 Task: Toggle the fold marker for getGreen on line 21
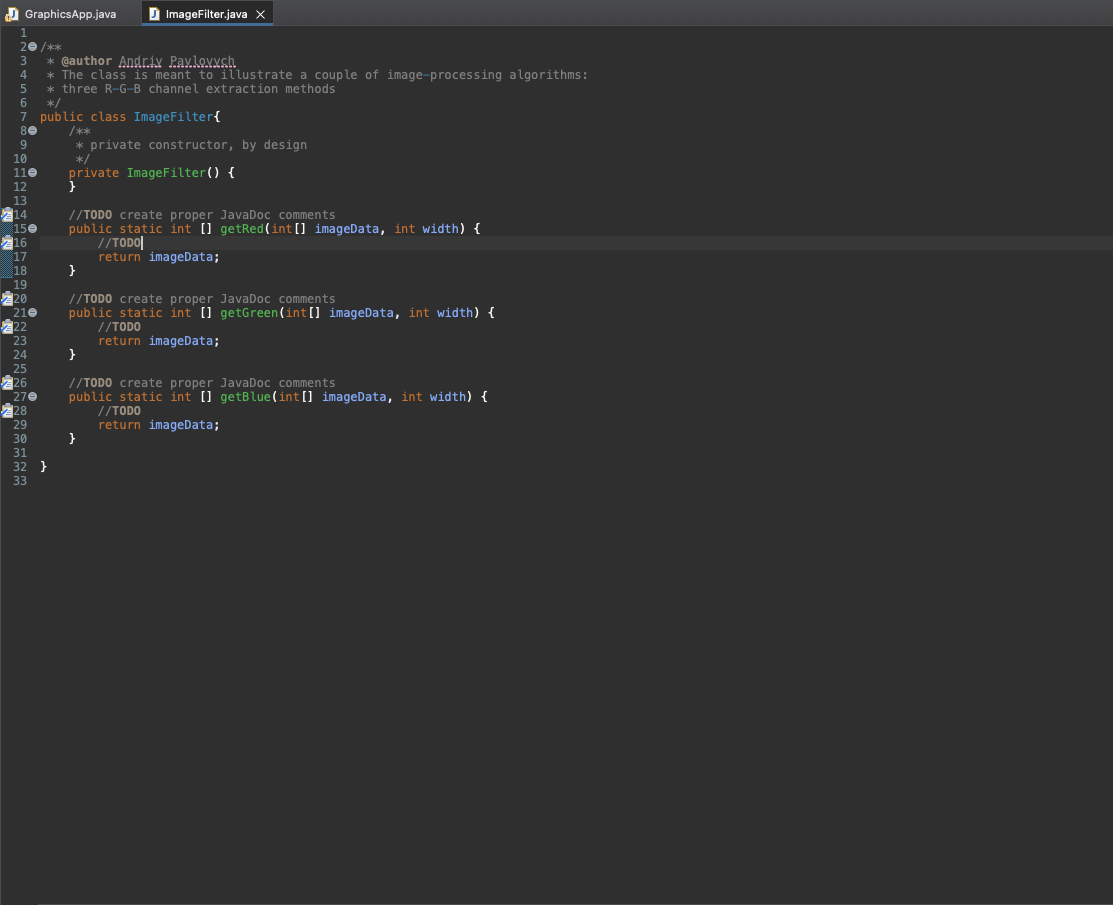pos(33,312)
